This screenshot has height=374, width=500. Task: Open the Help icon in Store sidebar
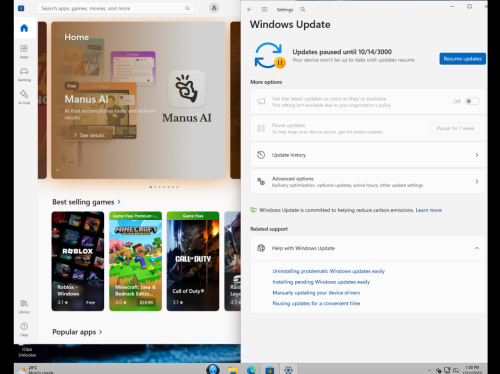click(24, 329)
